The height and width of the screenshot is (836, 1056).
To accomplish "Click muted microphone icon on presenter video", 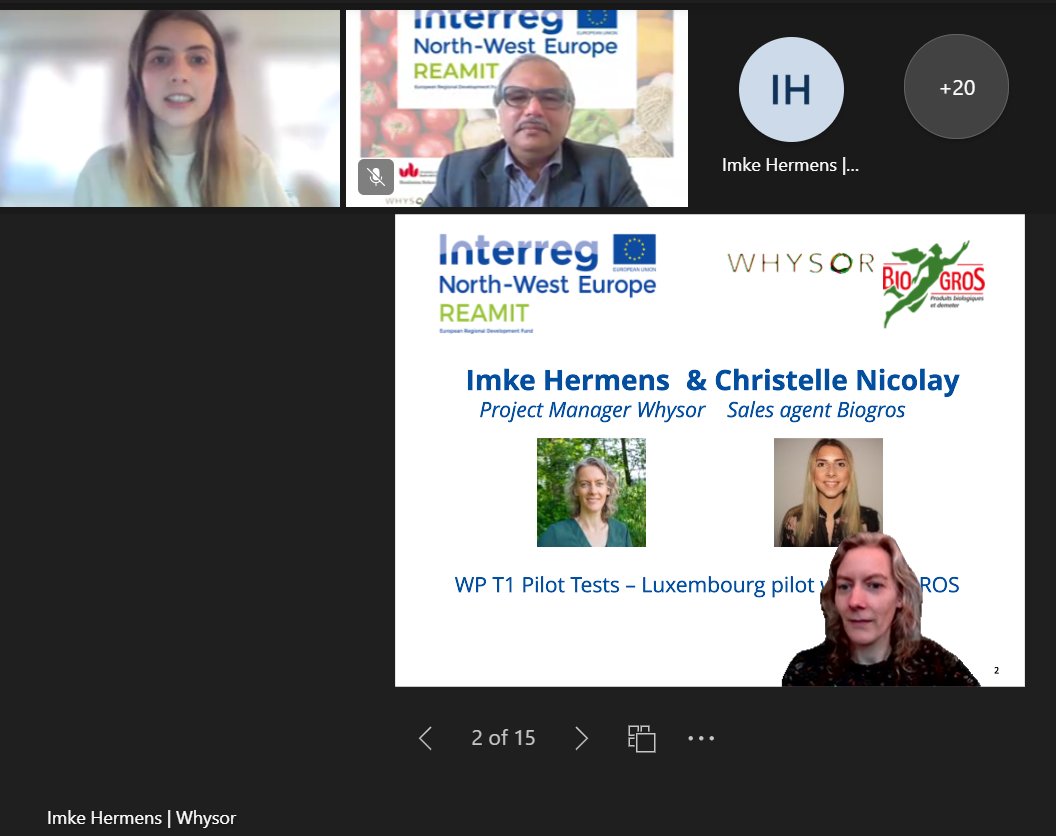I will click(376, 177).
